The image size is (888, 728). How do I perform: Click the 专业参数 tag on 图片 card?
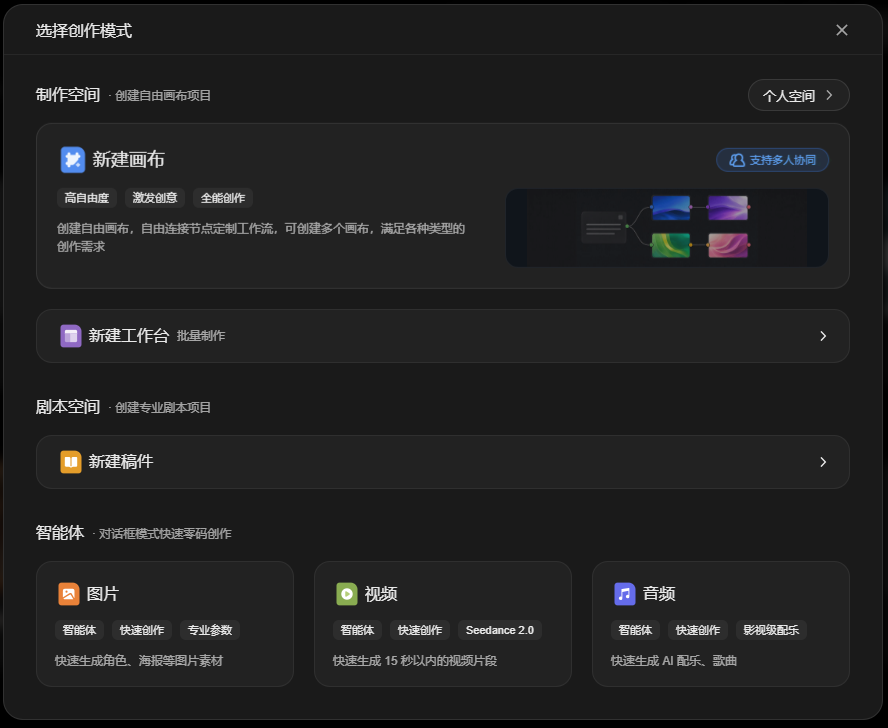click(x=210, y=630)
